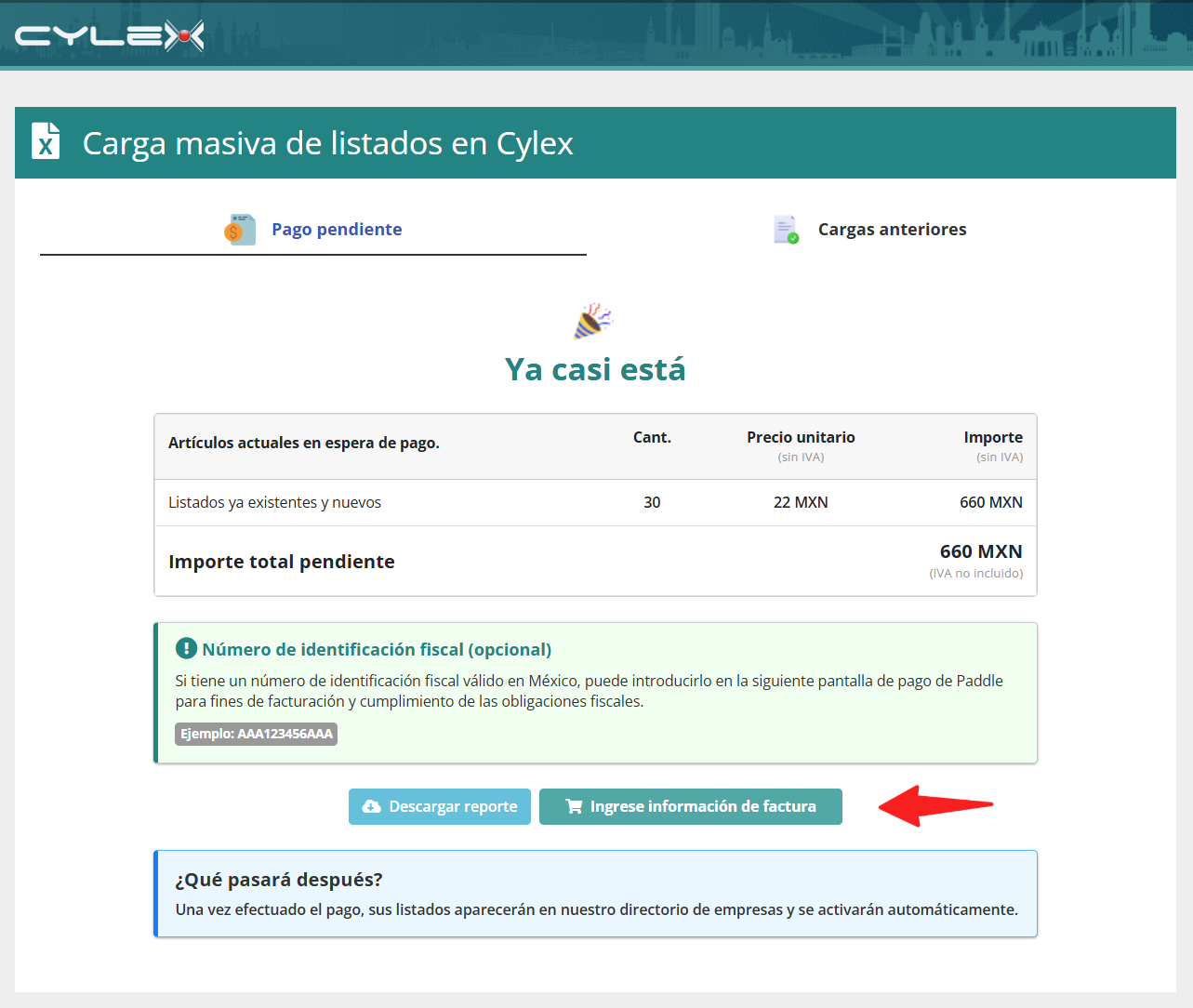The image size is (1193, 1008).
Task: Click the Carga masiva de listados title
Action: click(327, 143)
